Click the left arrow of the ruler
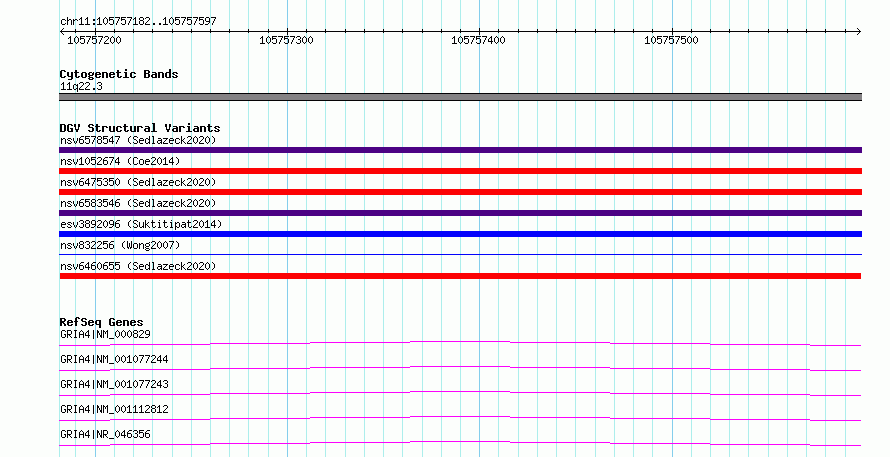 (62, 32)
